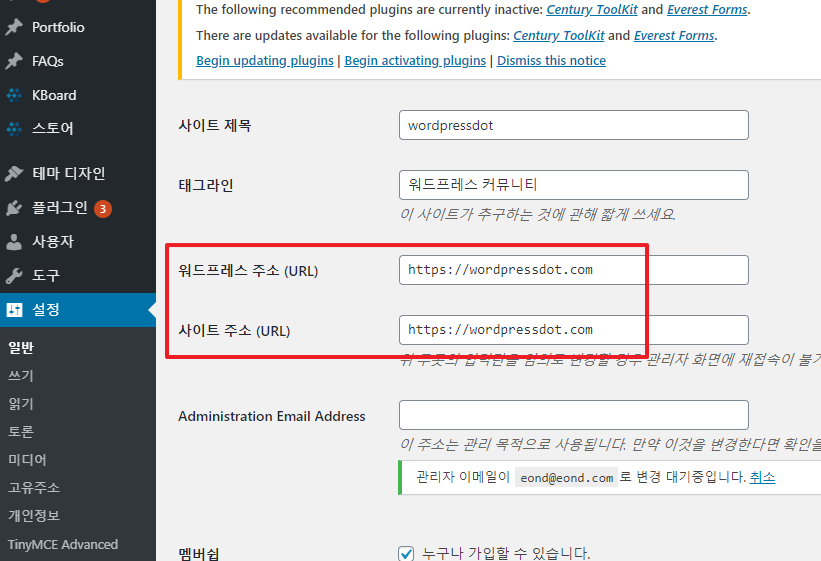Select the 개인정보 settings submenu

point(34,515)
